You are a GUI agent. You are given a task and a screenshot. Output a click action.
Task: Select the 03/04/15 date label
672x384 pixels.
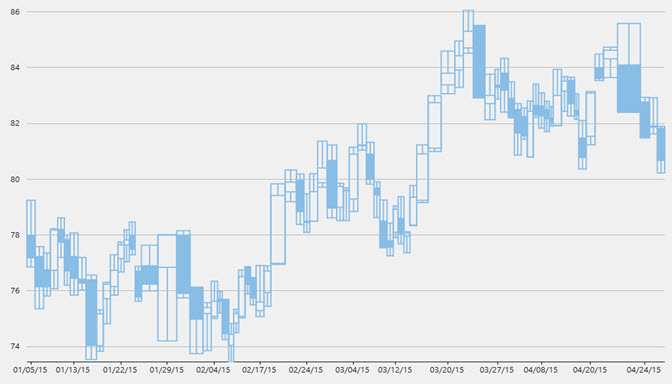[352, 370]
